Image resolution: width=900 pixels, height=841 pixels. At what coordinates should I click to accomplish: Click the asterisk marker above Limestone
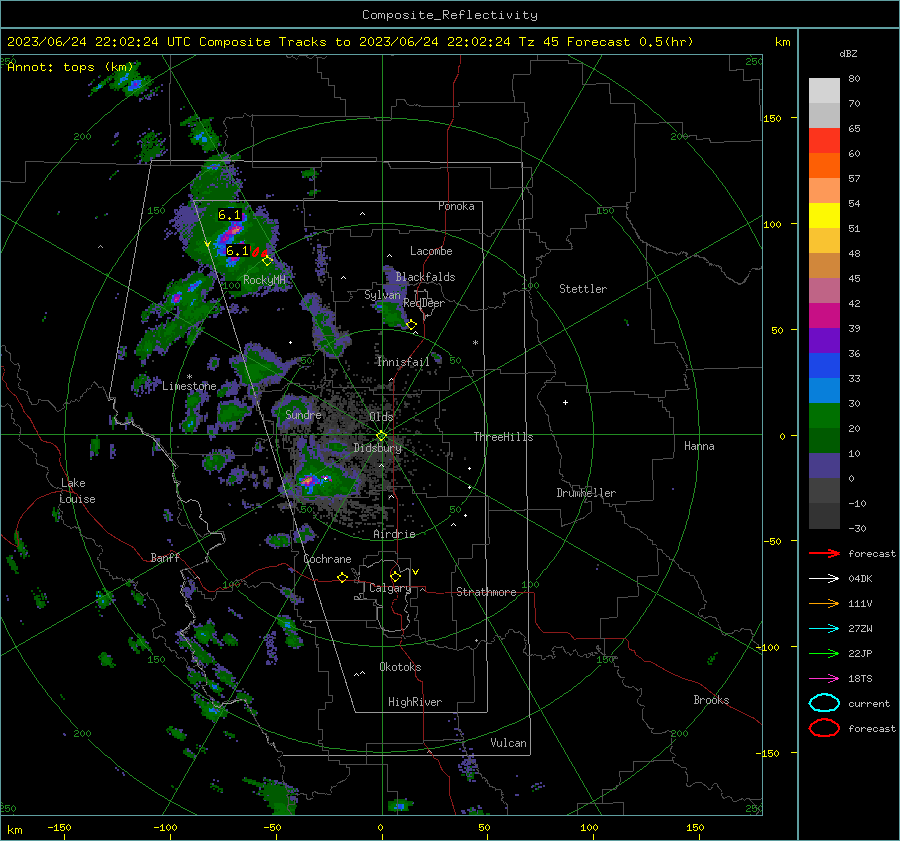[189, 377]
